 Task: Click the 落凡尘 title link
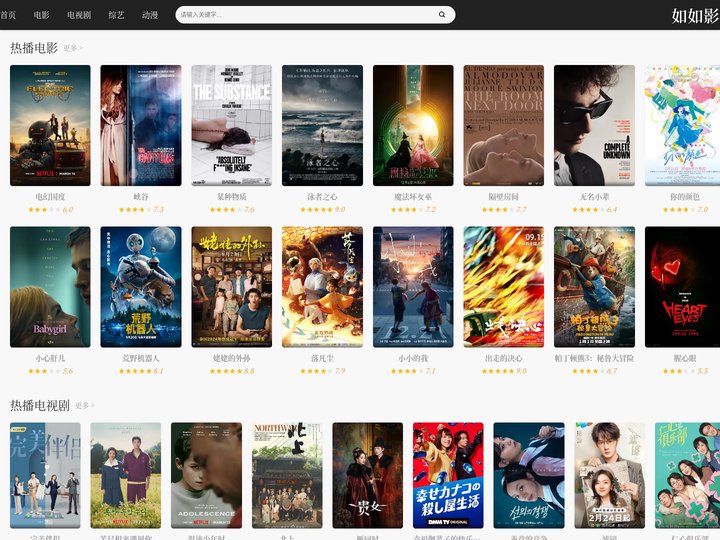click(322, 358)
